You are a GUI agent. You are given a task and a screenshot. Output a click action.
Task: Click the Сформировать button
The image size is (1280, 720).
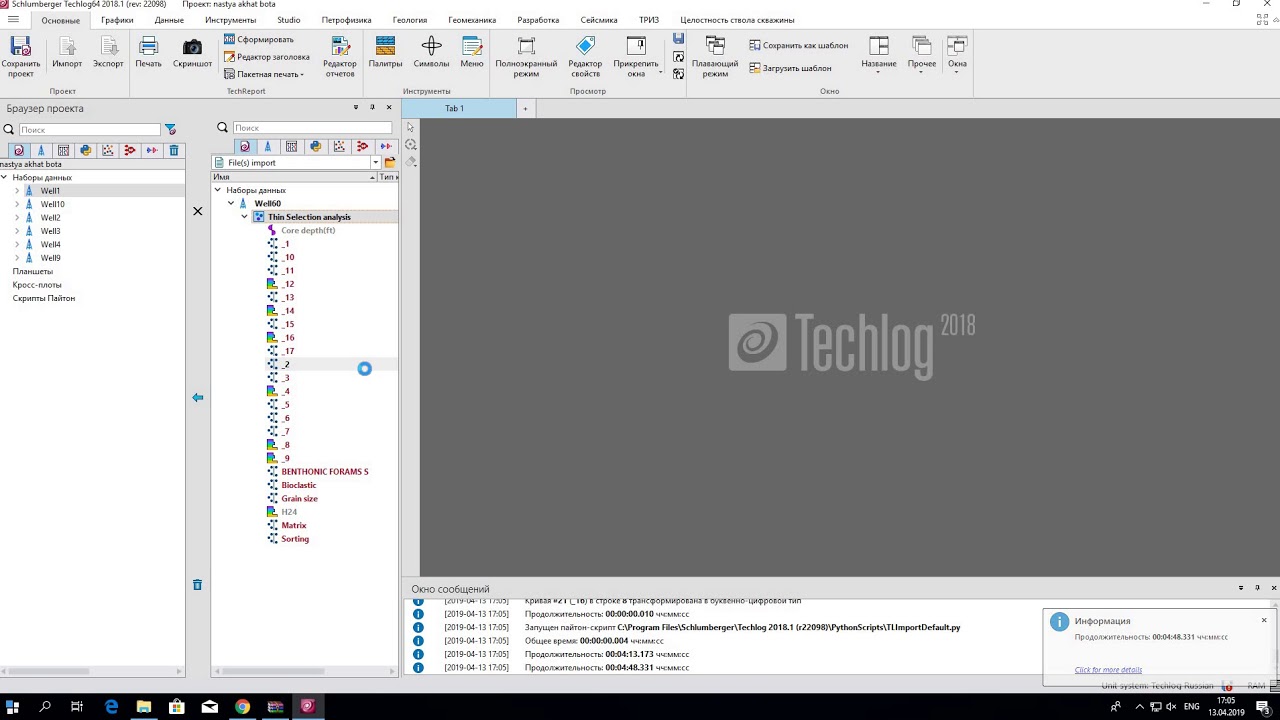pyautogui.click(x=259, y=40)
